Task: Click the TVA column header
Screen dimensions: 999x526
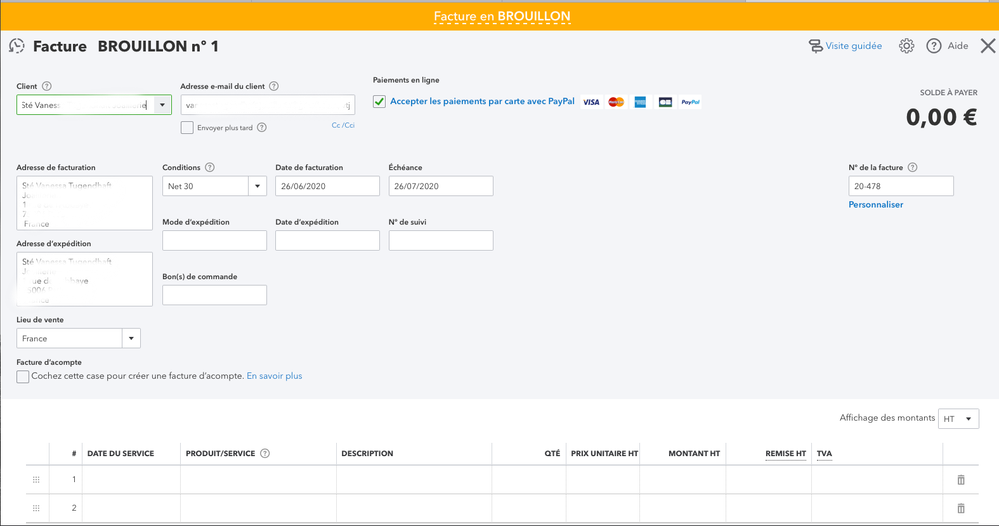Action: 824,453
